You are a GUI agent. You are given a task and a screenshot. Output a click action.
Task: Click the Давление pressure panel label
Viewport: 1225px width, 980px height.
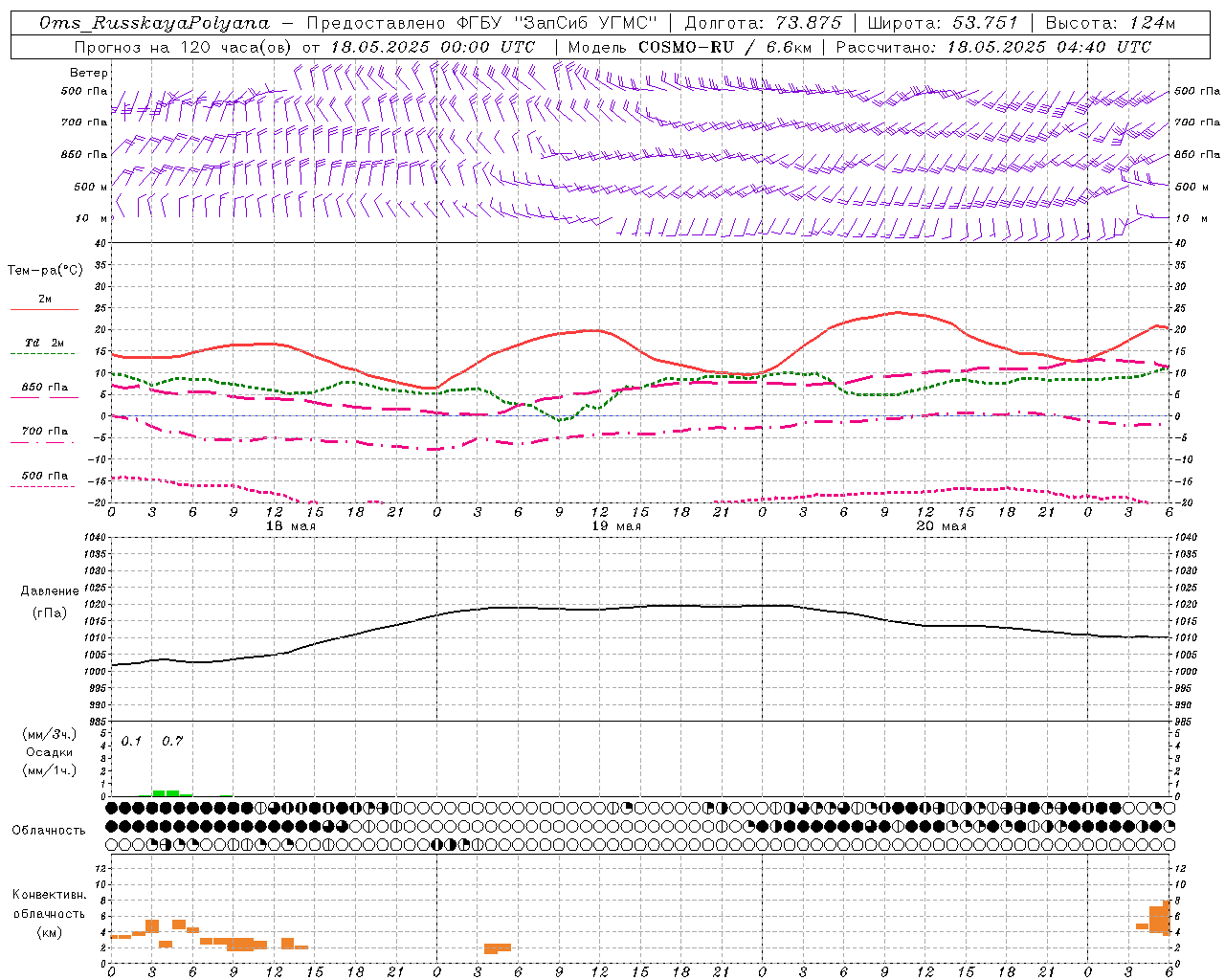[50, 591]
